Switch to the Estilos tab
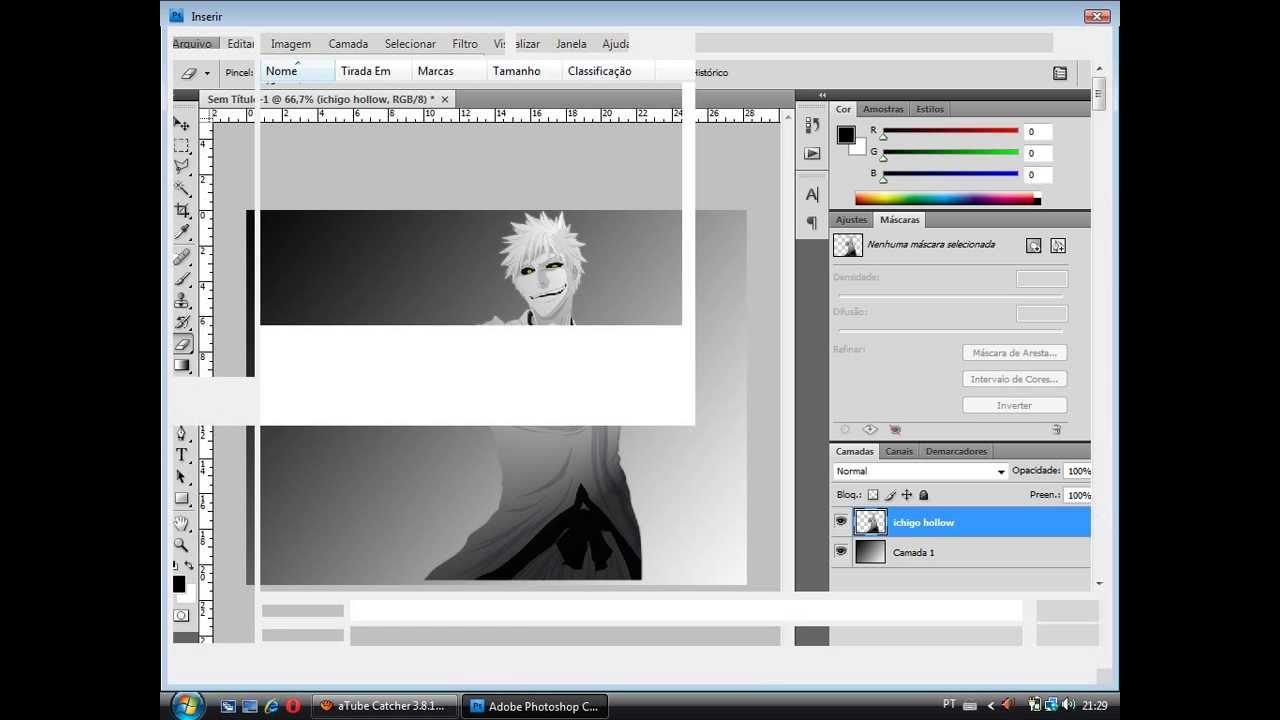 (x=929, y=109)
